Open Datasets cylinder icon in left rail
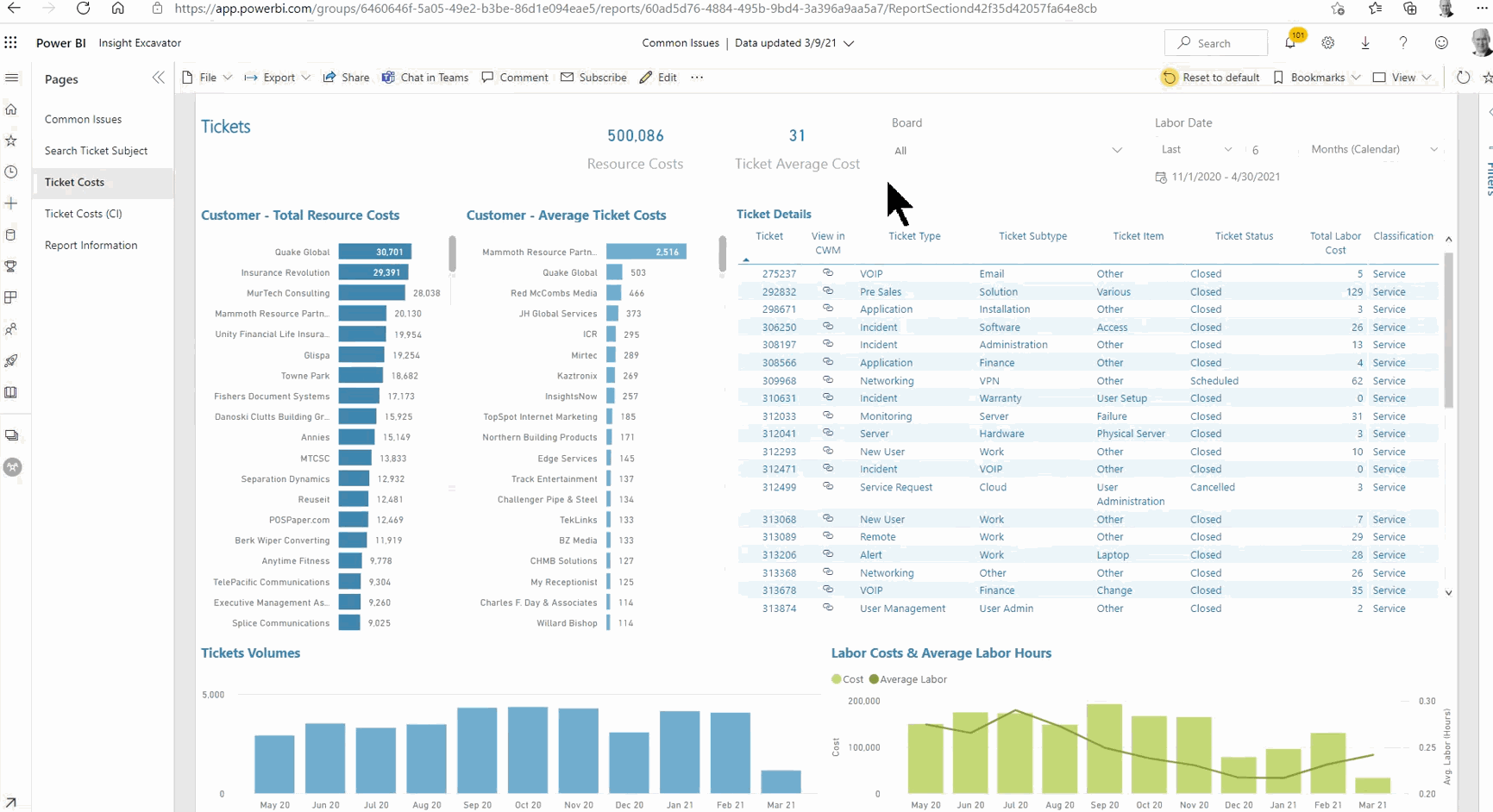 [x=12, y=235]
